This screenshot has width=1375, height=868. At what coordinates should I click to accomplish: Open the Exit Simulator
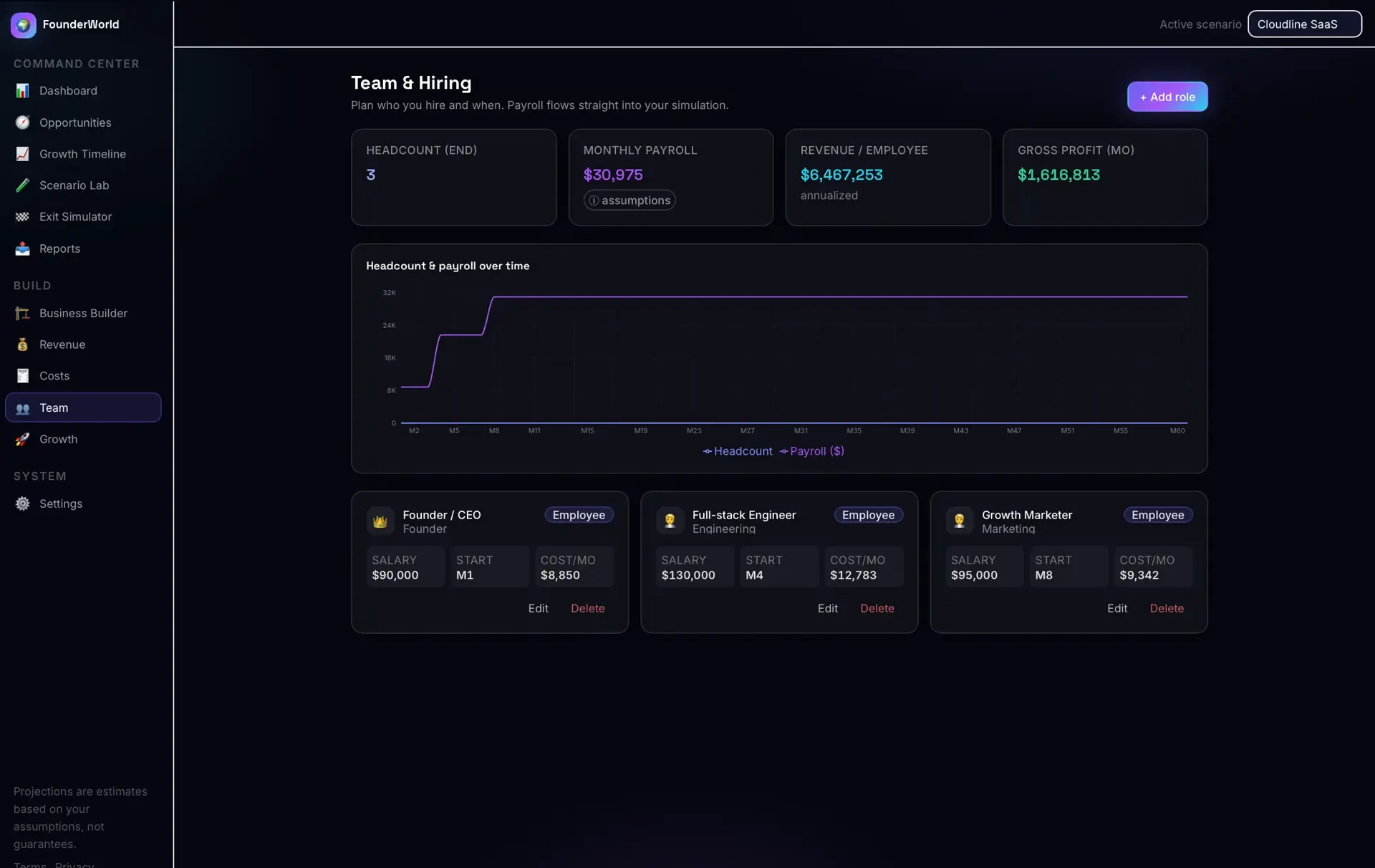pos(83,217)
